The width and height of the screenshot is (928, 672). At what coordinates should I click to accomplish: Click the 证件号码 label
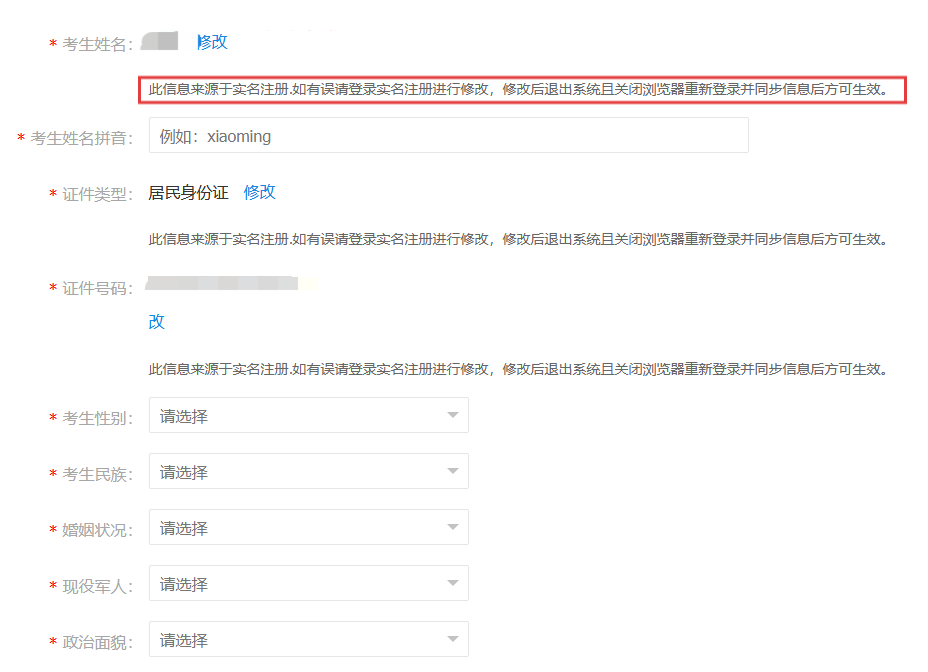coord(98,288)
